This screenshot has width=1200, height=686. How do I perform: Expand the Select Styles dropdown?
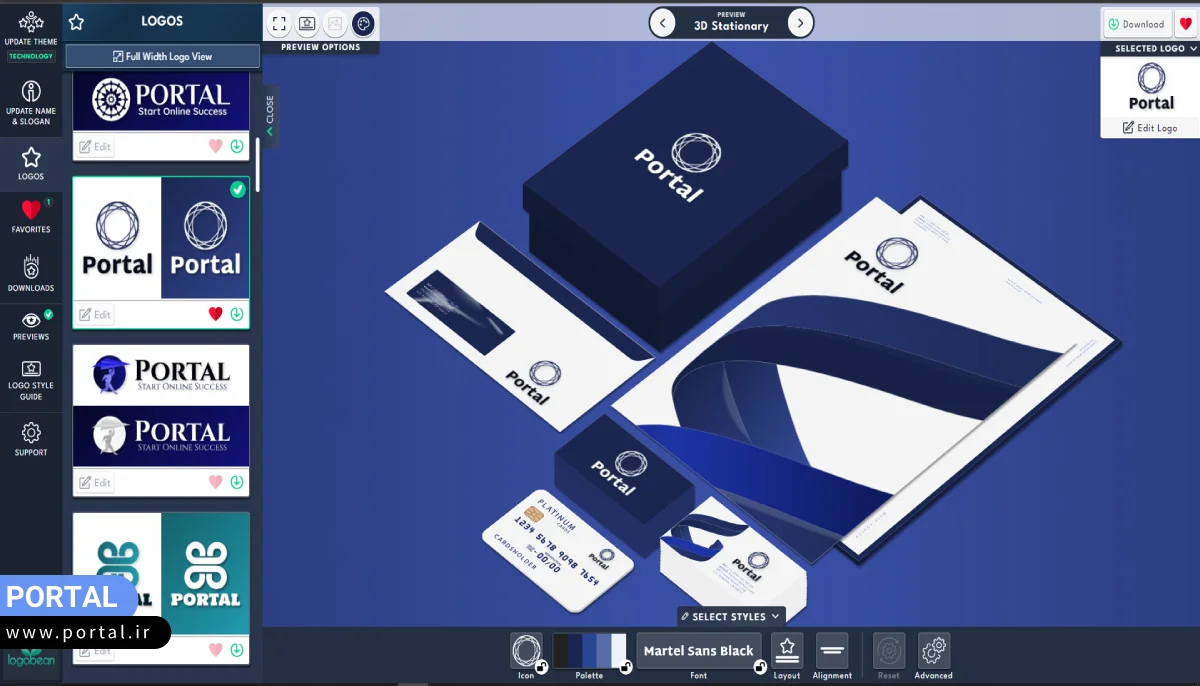(x=731, y=617)
